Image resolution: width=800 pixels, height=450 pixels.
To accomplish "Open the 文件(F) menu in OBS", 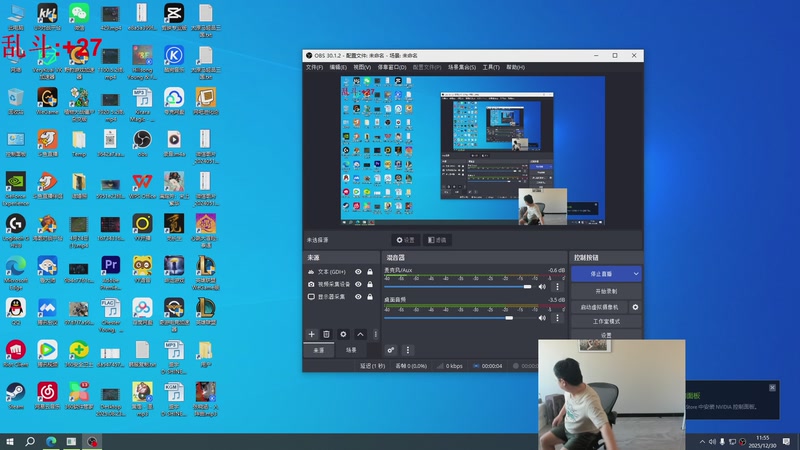I will coord(314,67).
